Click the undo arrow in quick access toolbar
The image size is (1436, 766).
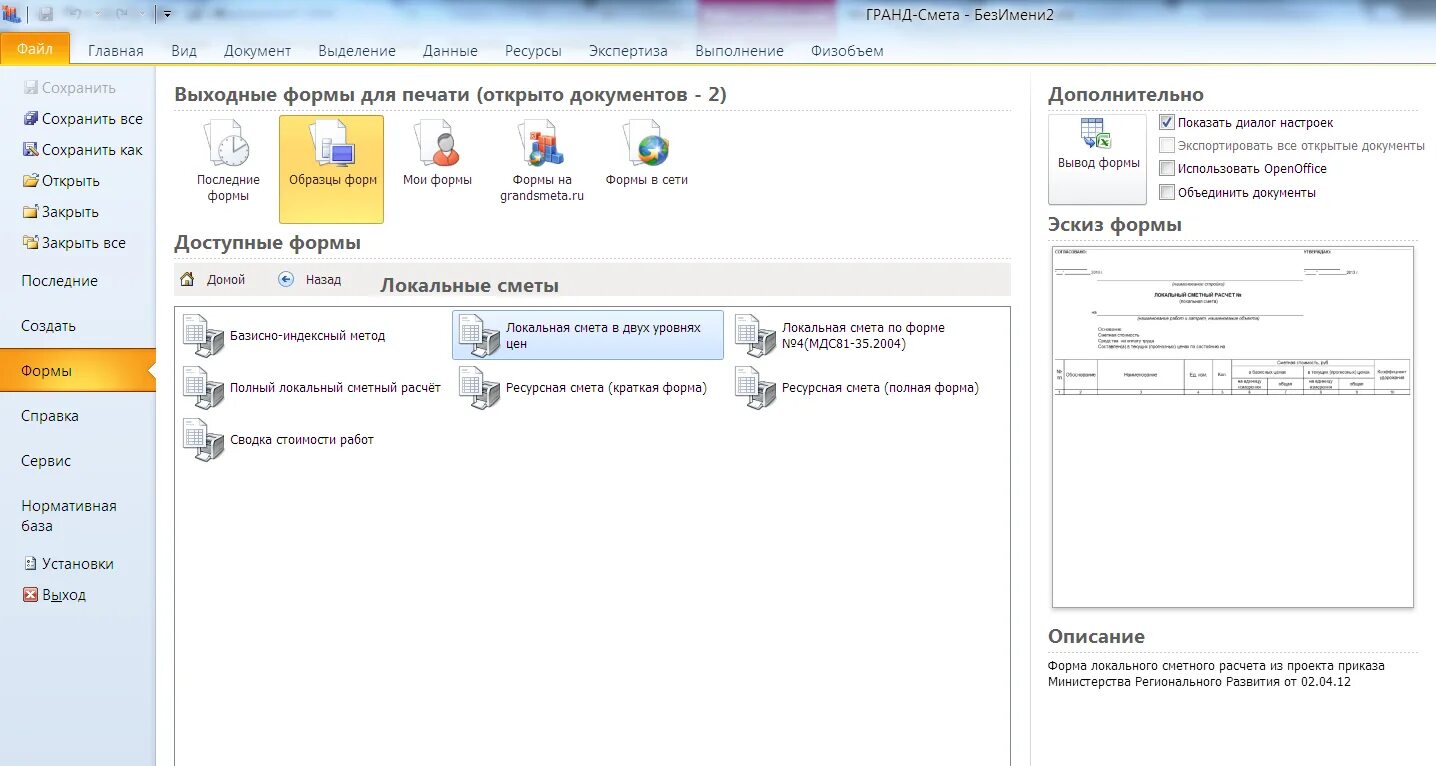point(74,14)
